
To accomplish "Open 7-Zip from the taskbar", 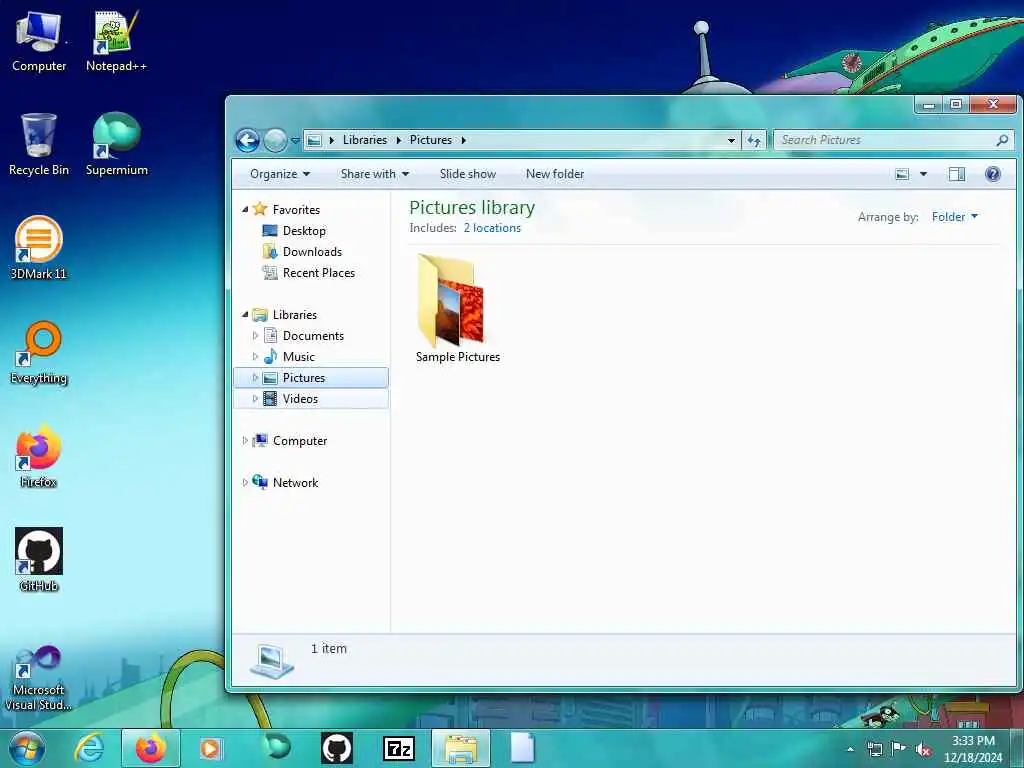I will click(x=398, y=748).
